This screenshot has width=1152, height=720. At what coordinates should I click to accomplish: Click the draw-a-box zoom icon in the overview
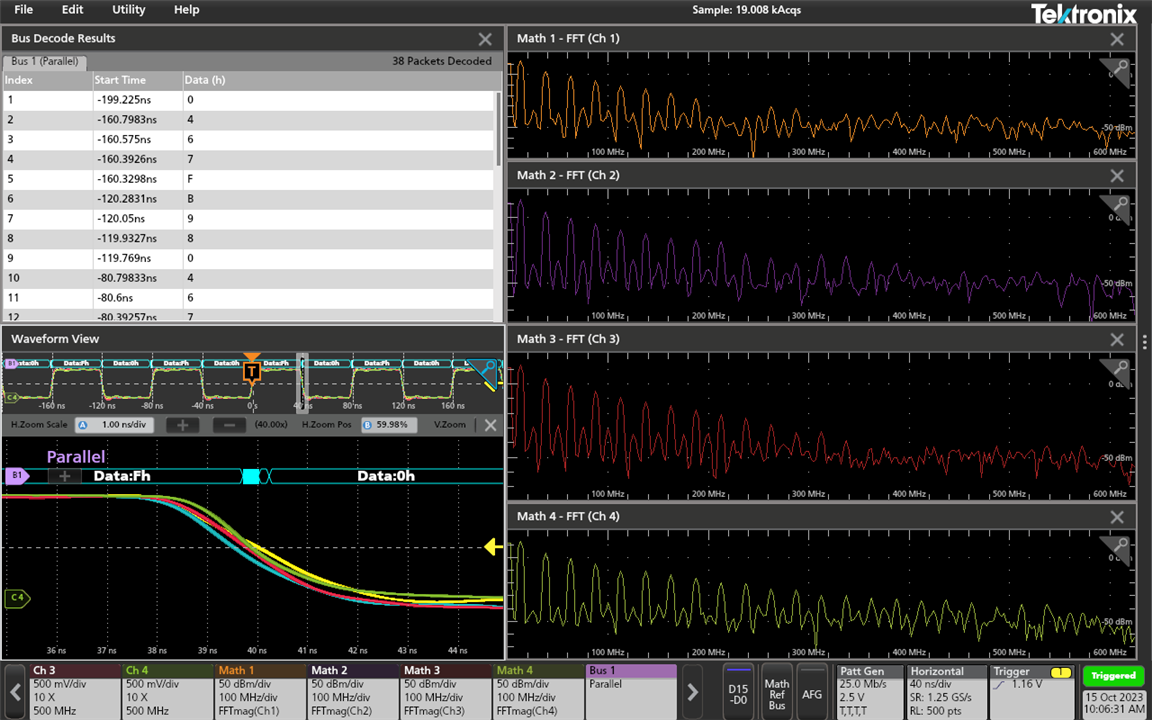488,368
